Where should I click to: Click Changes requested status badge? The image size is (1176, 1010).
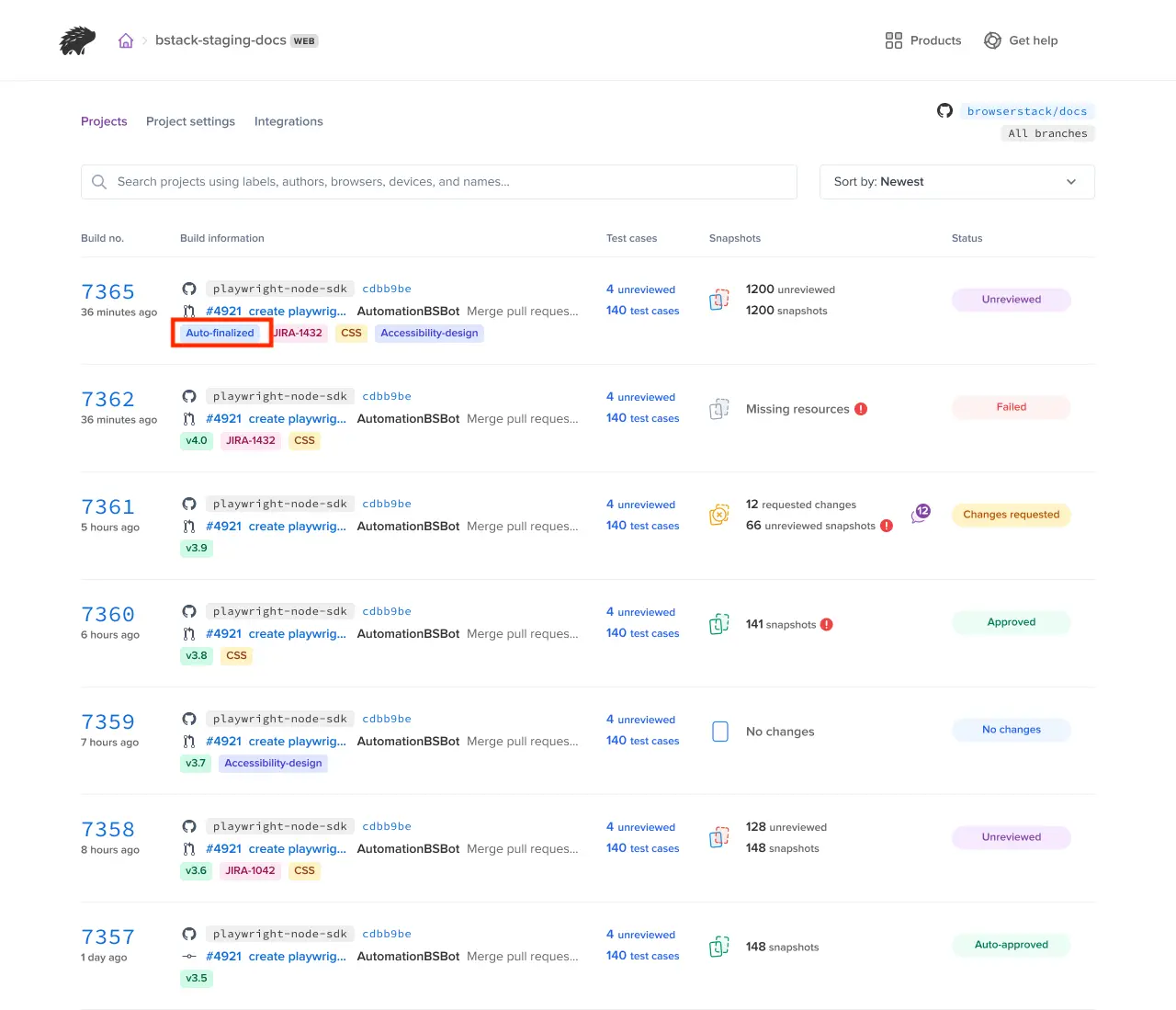[x=1011, y=515]
